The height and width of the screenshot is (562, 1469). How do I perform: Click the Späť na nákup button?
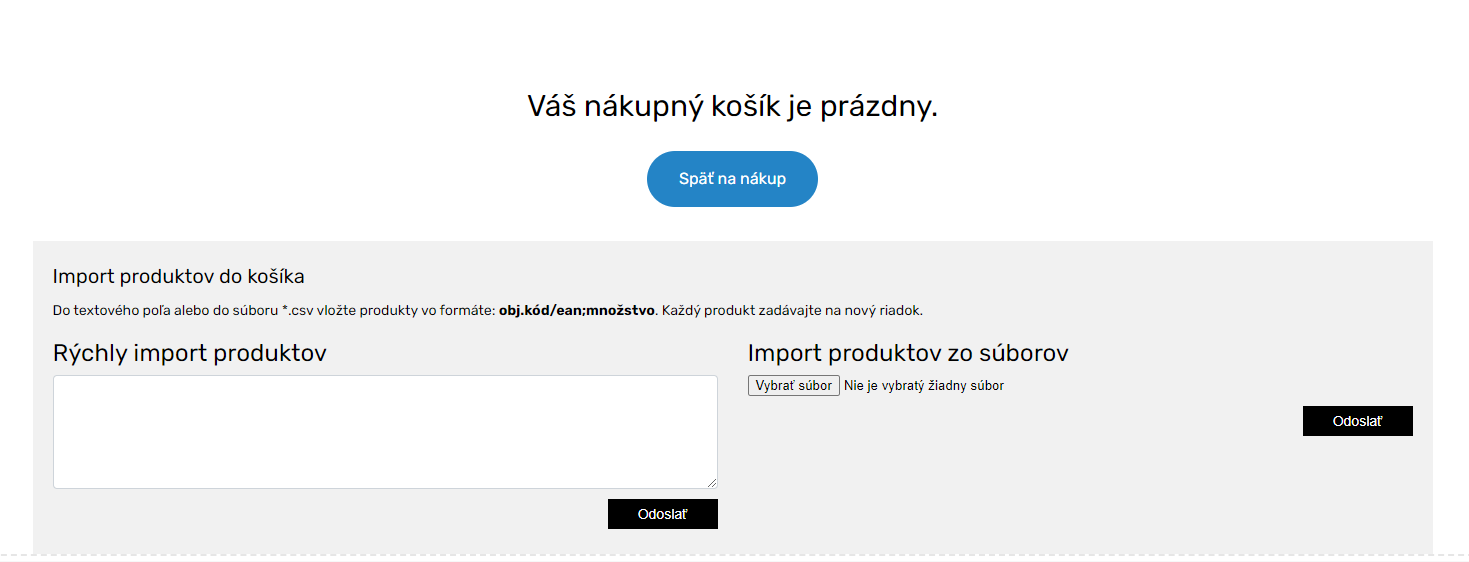point(732,179)
